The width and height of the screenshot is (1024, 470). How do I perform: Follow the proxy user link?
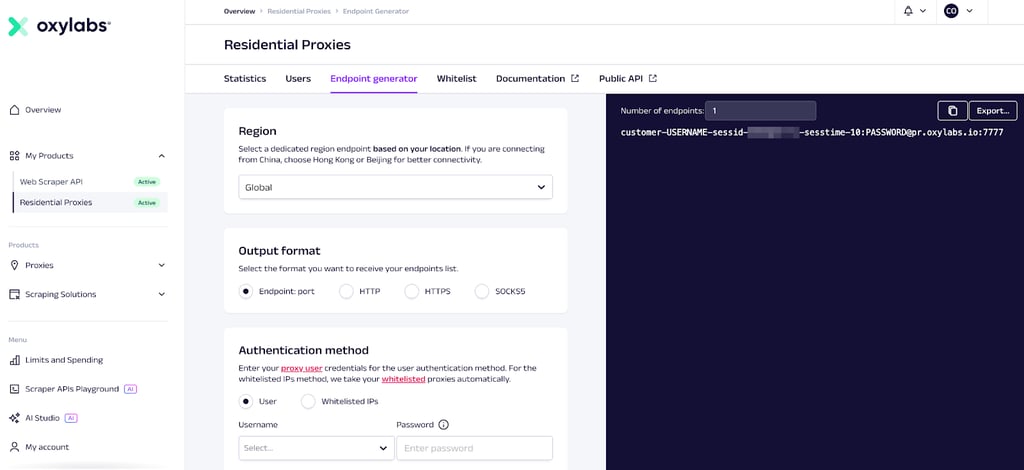(x=302, y=368)
